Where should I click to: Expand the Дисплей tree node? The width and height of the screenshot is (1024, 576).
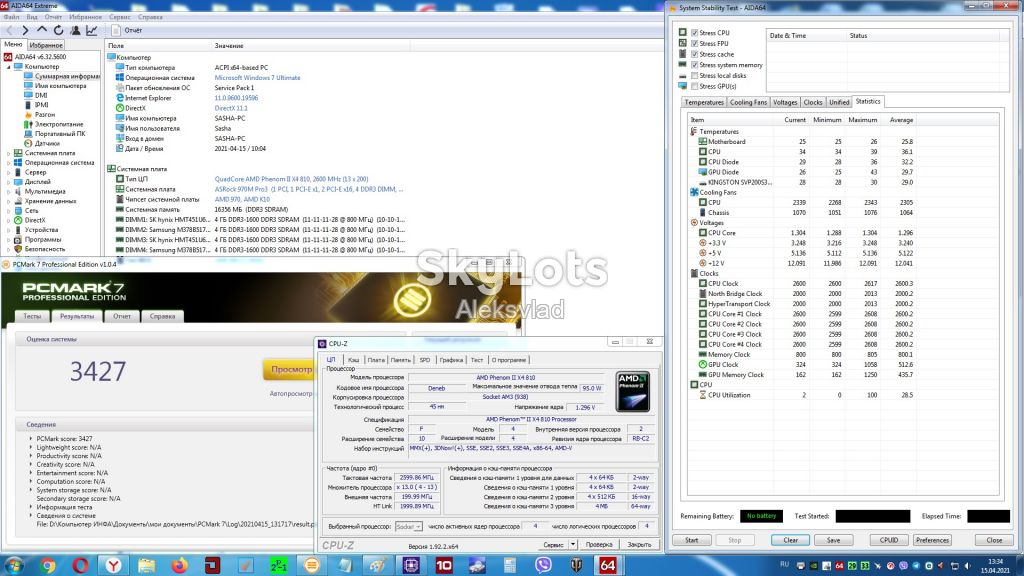[8, 182]
